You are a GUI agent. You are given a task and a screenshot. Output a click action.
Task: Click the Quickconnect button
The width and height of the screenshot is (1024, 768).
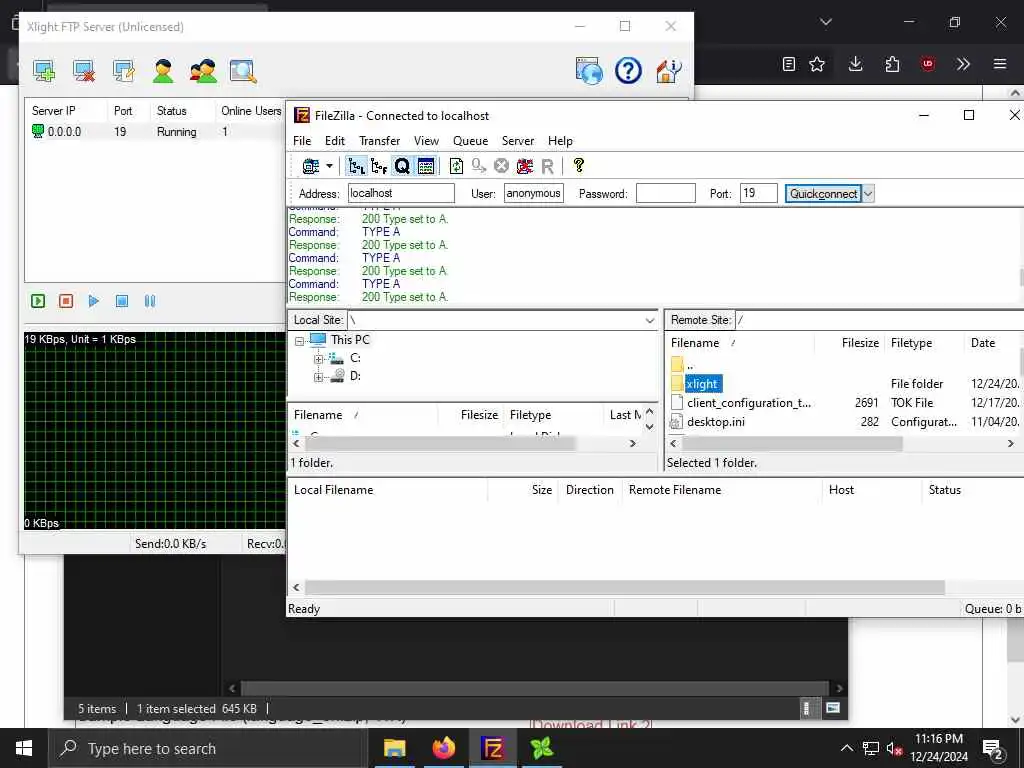(x=823, y=193)
